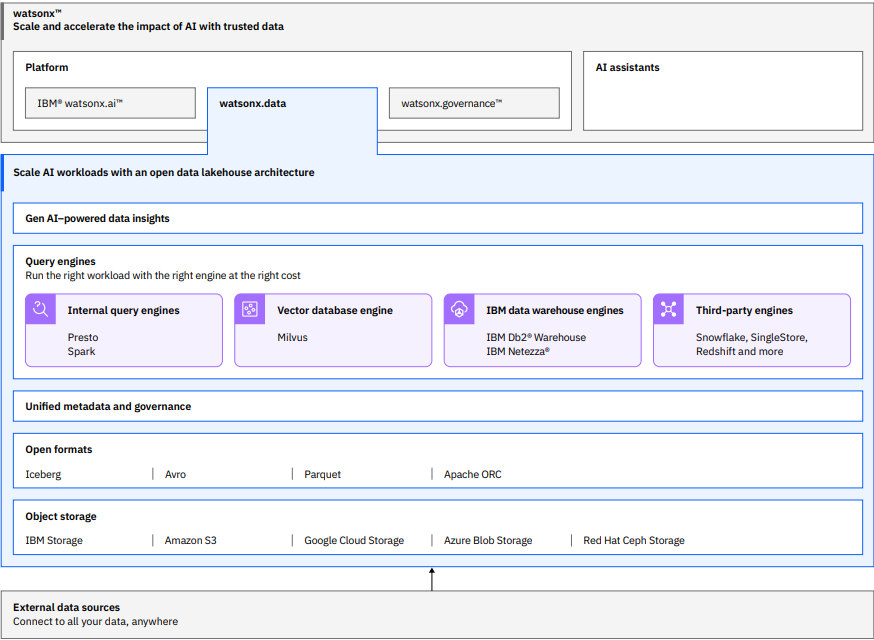
Task: Click Spark in internal query engines
Action: pyautogui.click(x=81, y=351)
